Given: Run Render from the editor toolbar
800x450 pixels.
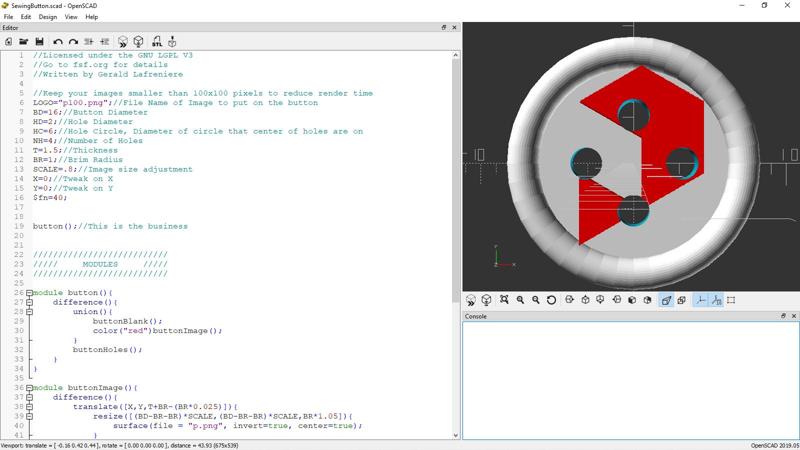Looking at the screenshot, I should pos(138,41).
